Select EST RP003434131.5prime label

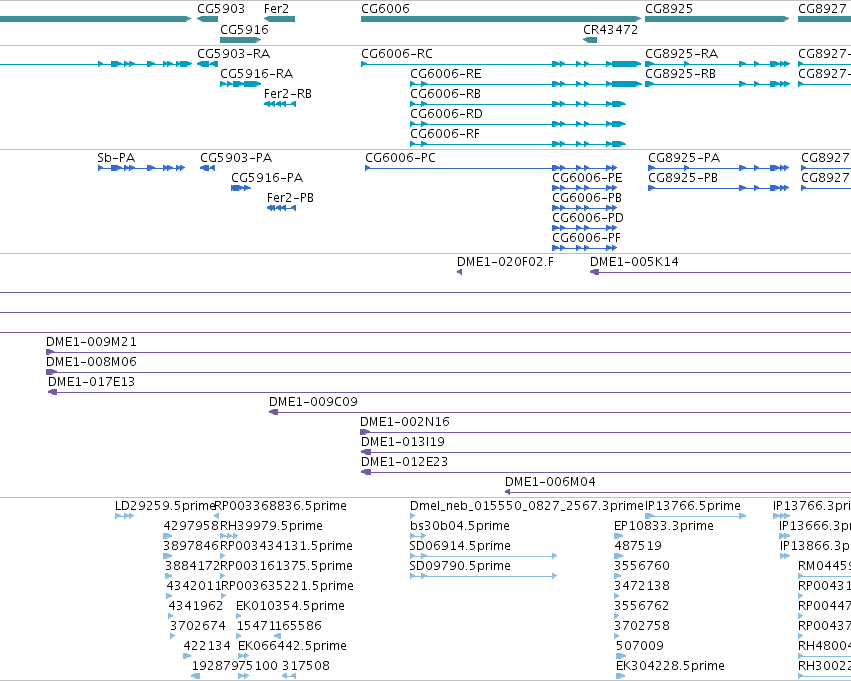click(287, 546)
